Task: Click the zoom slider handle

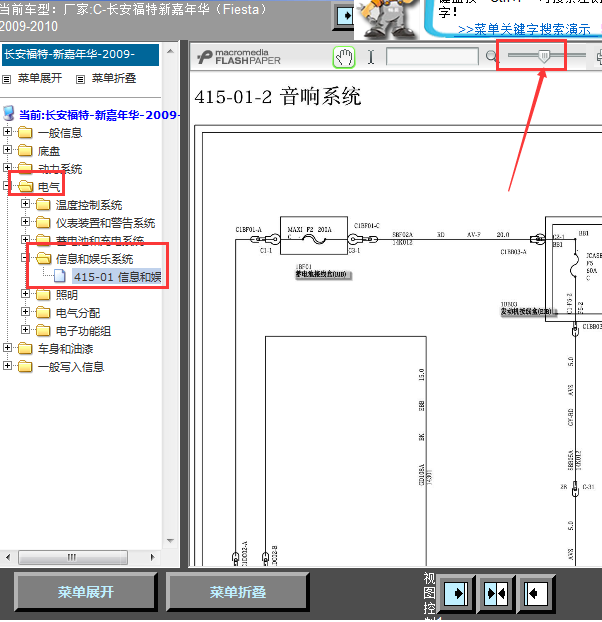Action: [544, 56]
